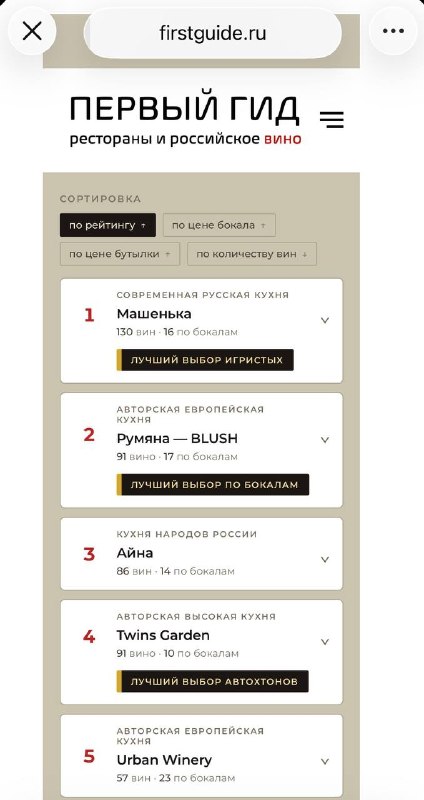Sort by по цене бокала
This screenshot has width=424, height=800.
pos(219,225)
